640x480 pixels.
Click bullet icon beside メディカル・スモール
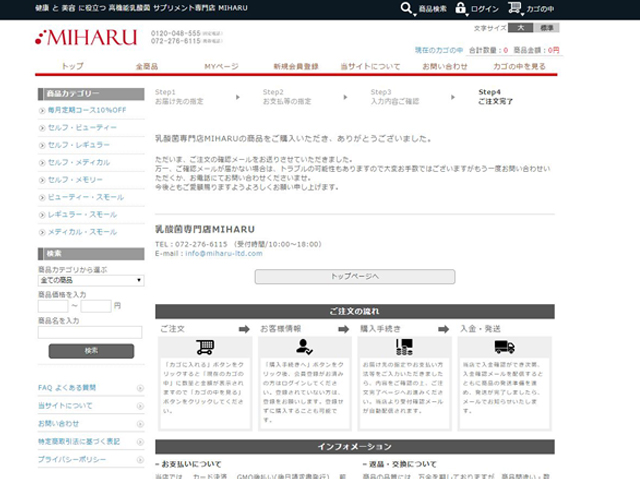(x=42, y=233)
